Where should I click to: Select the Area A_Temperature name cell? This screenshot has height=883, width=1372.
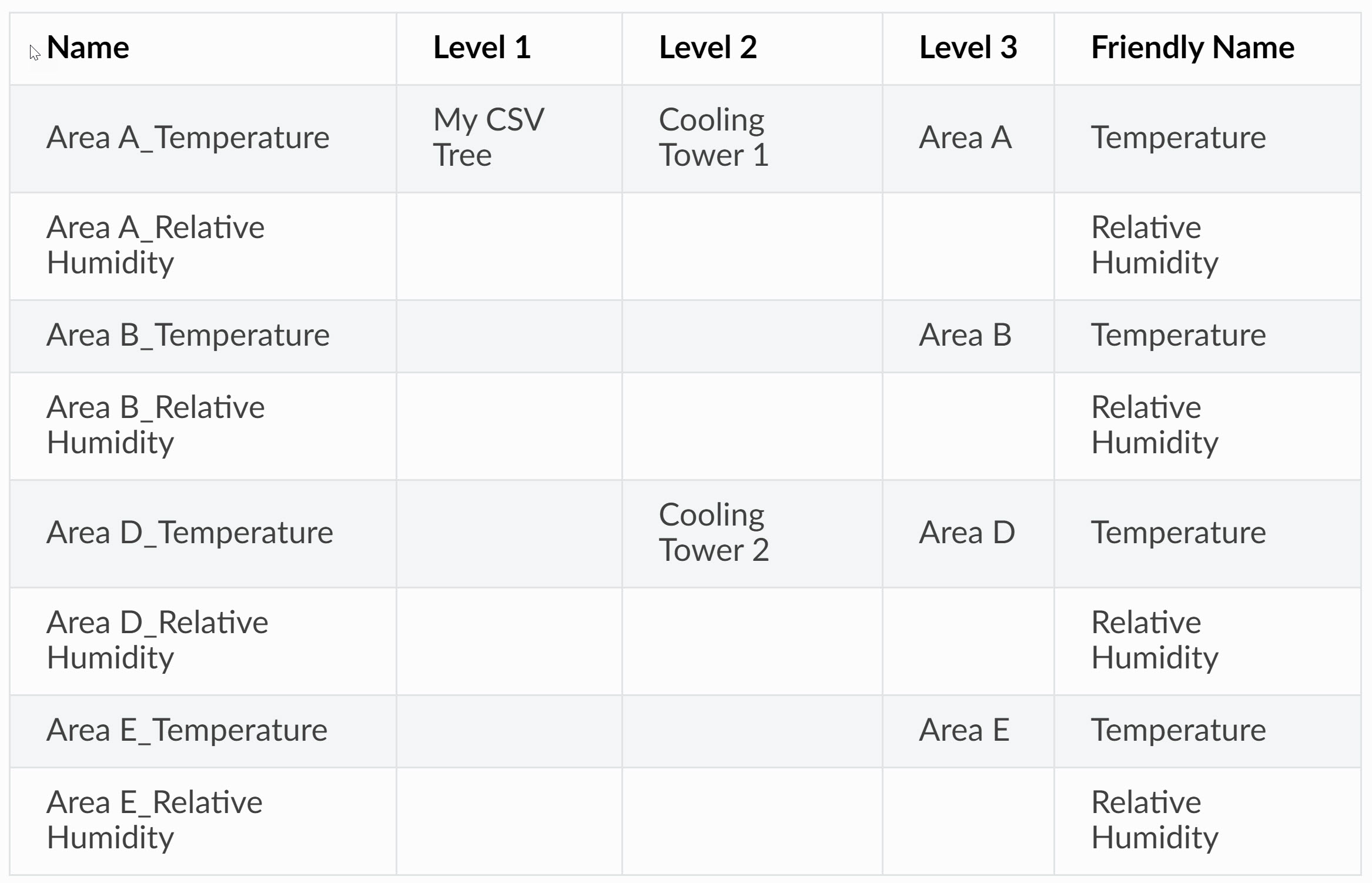click(203, 139)
